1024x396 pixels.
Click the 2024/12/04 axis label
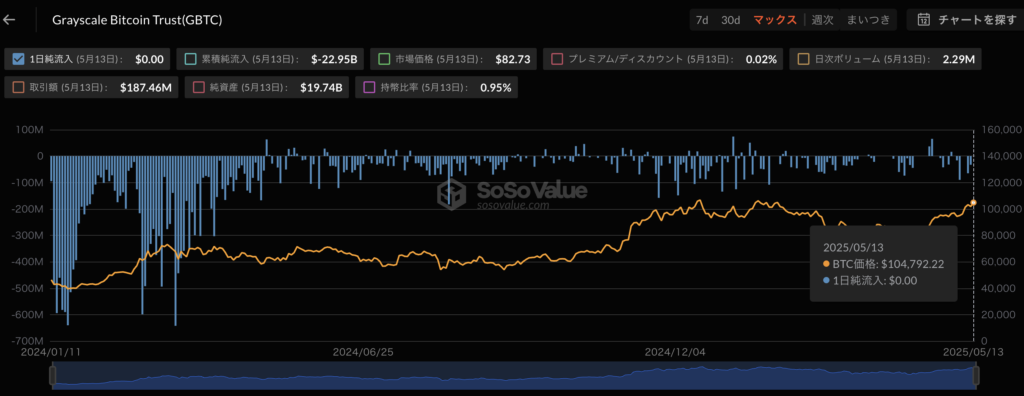pos(675,352)
